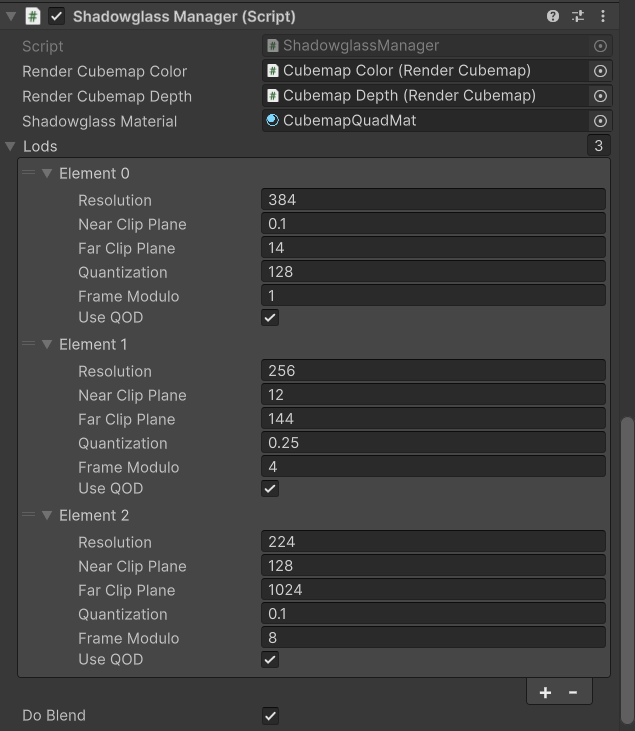The image size is (635, 731).
Task: Disable the Shadowglass Manager component checkbox
Action: tap(57, 17)
